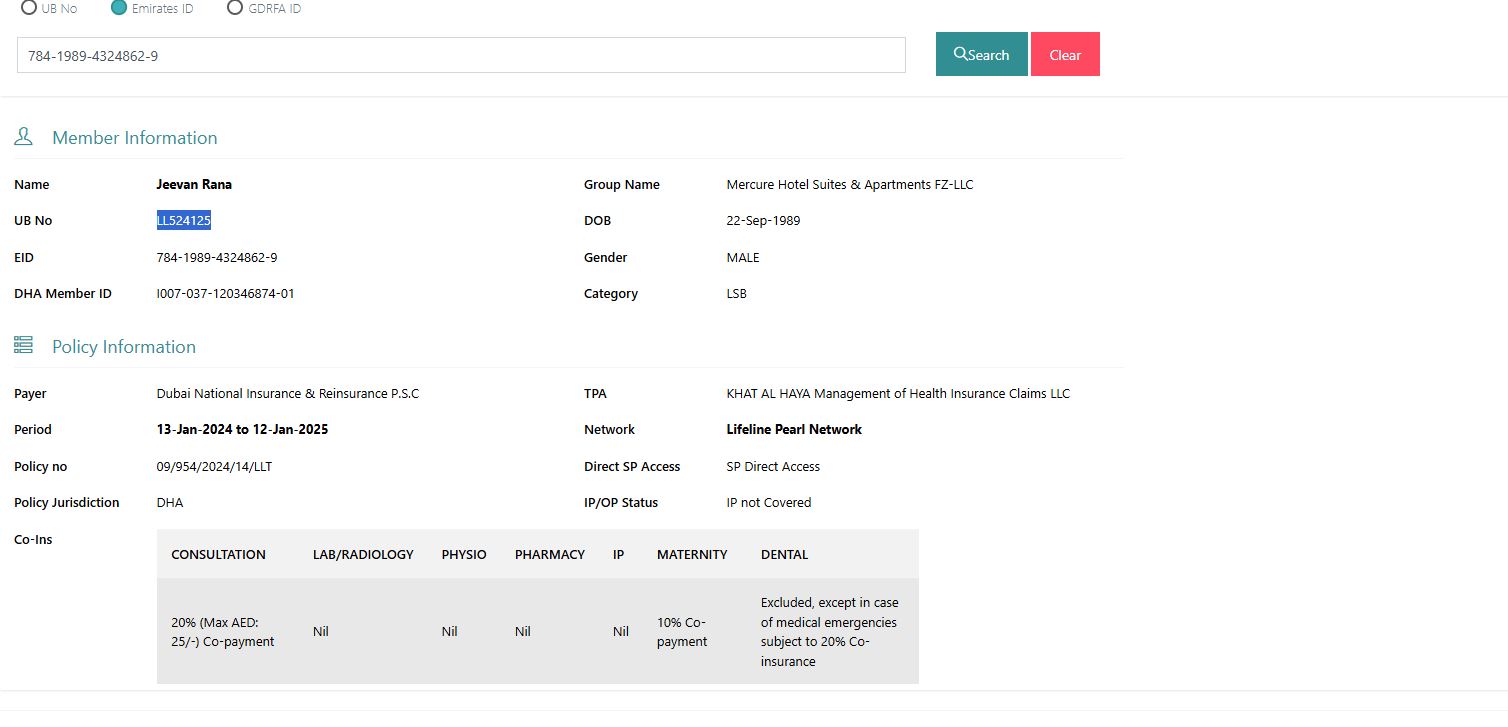The width and height of the screenshot is (1508, 727).
Task: Select the Emirates ID radio button
Action: (119, 8)
